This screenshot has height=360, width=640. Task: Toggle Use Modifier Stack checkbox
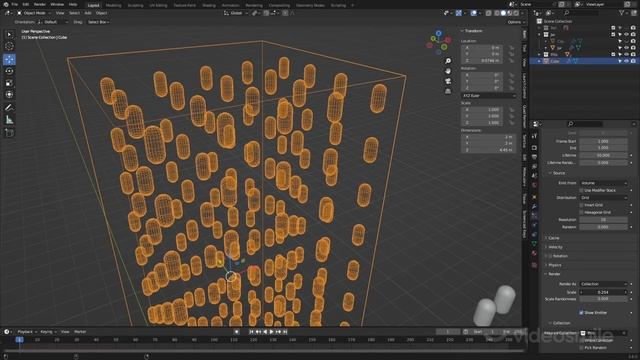click(581, 190)
